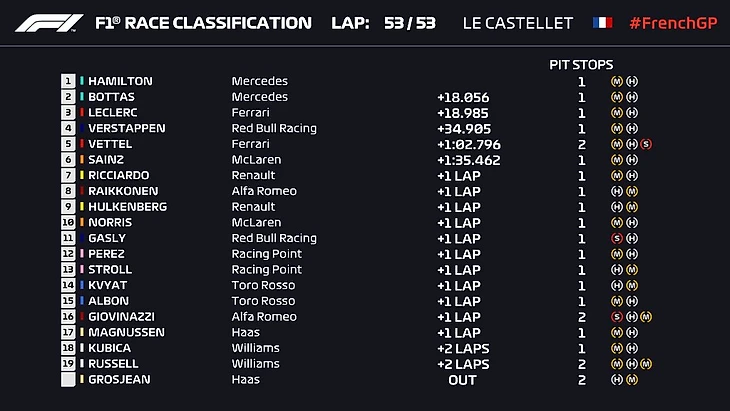Select Grosjean's OUT status
This screenshot has width=730, height=411.
[462, 380]
